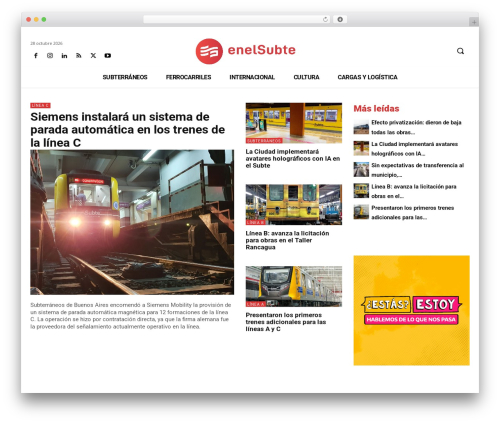Screen dimensions: 500x423
Task: Open the avatares holográficos article headline
Action: (293, 159)
